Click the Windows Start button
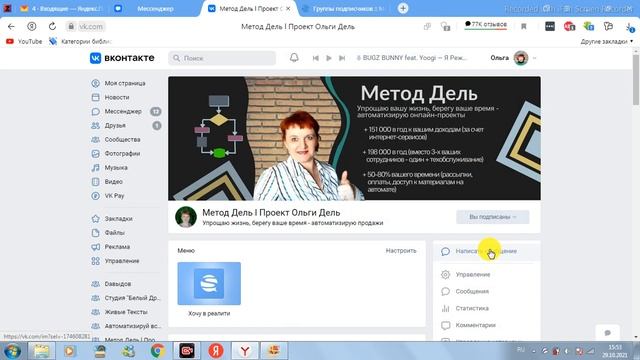Viewport: 640px width, 360px height. click(12, 351)
